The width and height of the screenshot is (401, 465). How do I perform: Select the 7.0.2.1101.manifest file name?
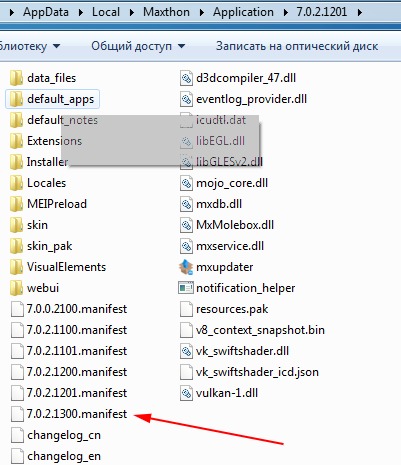click(x=77, y=351)
